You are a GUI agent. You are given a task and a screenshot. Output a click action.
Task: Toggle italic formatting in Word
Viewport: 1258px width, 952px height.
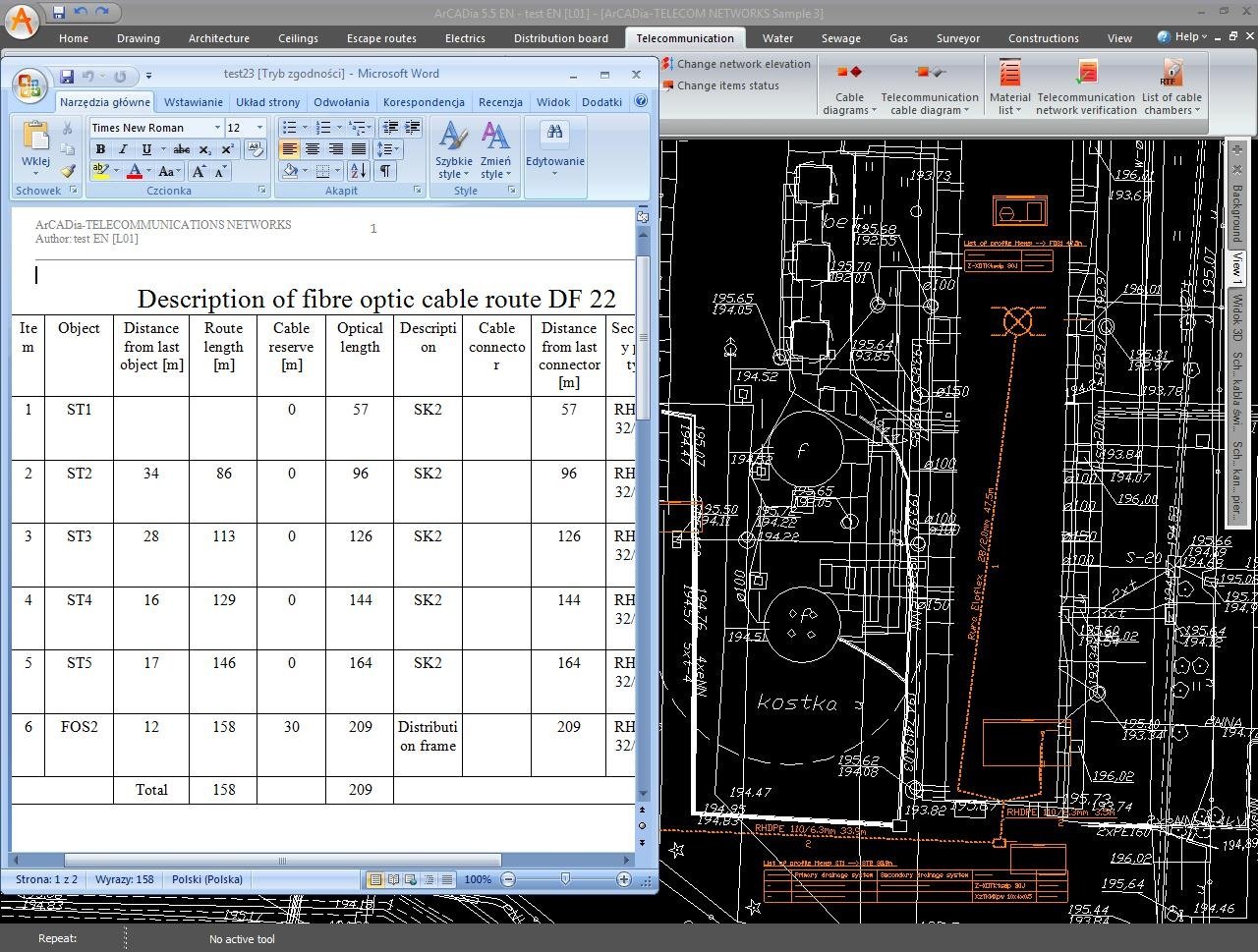coord(123,149)
